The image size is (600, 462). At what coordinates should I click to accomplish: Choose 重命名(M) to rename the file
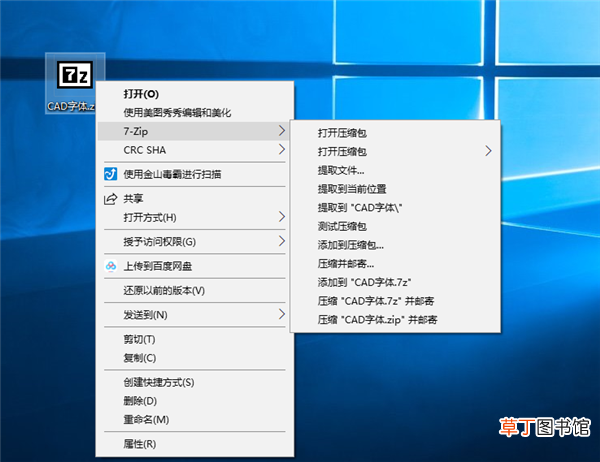click(x=194, y=420)
